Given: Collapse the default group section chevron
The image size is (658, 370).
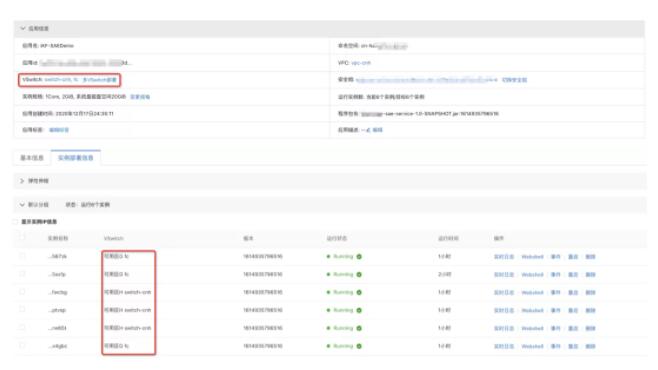Looking at the screenshot, I should (22, 205).
